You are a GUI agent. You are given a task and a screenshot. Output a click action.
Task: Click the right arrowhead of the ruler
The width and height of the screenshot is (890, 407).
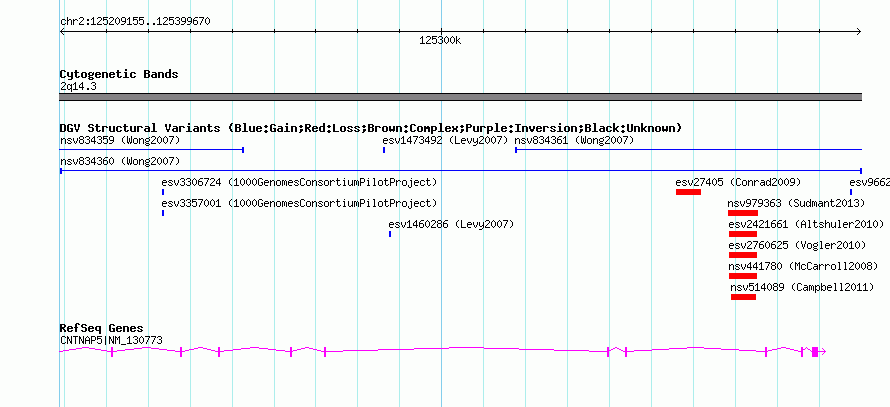pos(859,32)
